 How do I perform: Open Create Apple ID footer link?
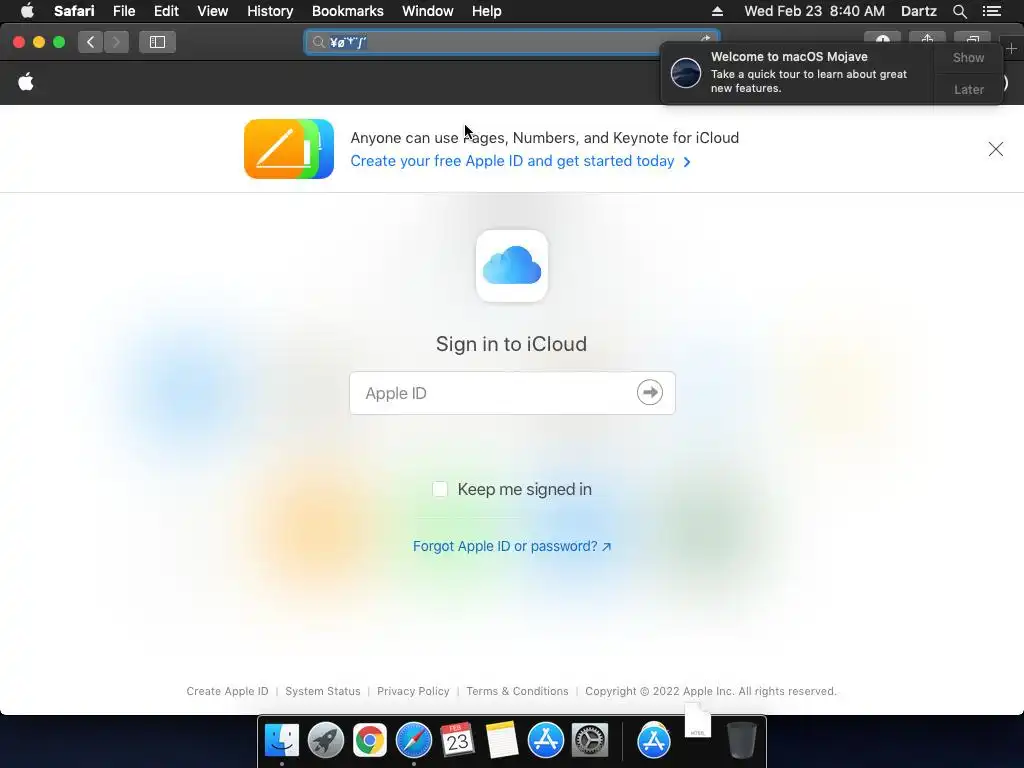(x=227, y=691)
